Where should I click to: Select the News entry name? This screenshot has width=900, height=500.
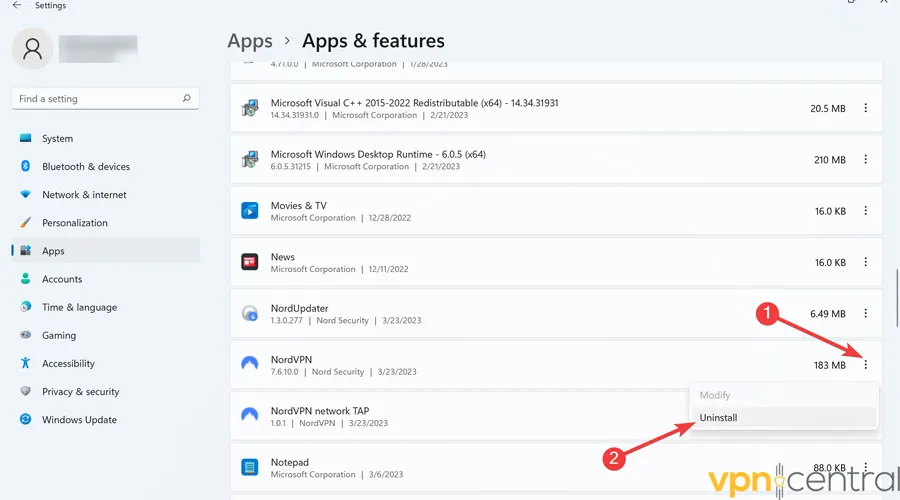click(282, 257)
